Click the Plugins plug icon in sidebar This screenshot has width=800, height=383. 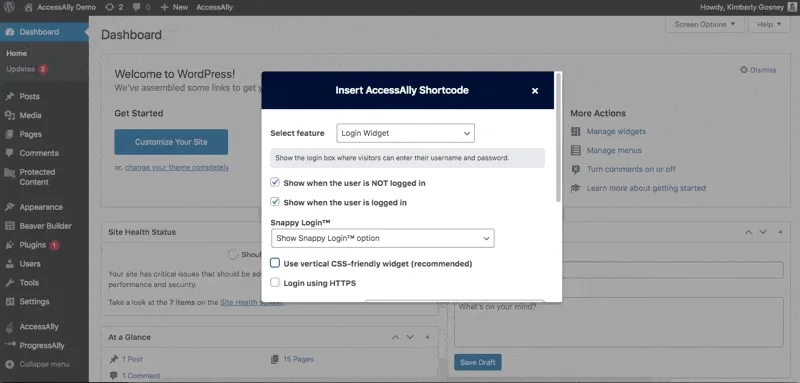coord(9,245)
